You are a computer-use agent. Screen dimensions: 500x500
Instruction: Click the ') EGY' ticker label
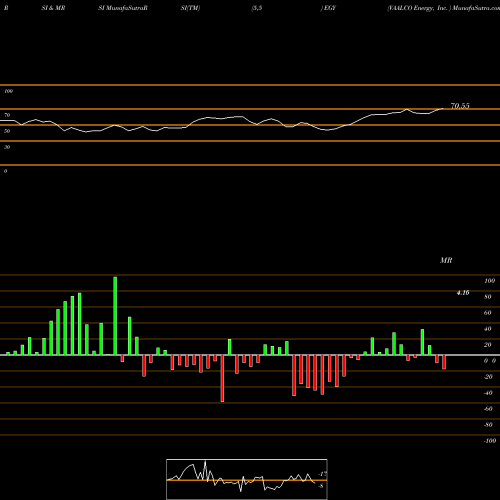coord(328,8)
